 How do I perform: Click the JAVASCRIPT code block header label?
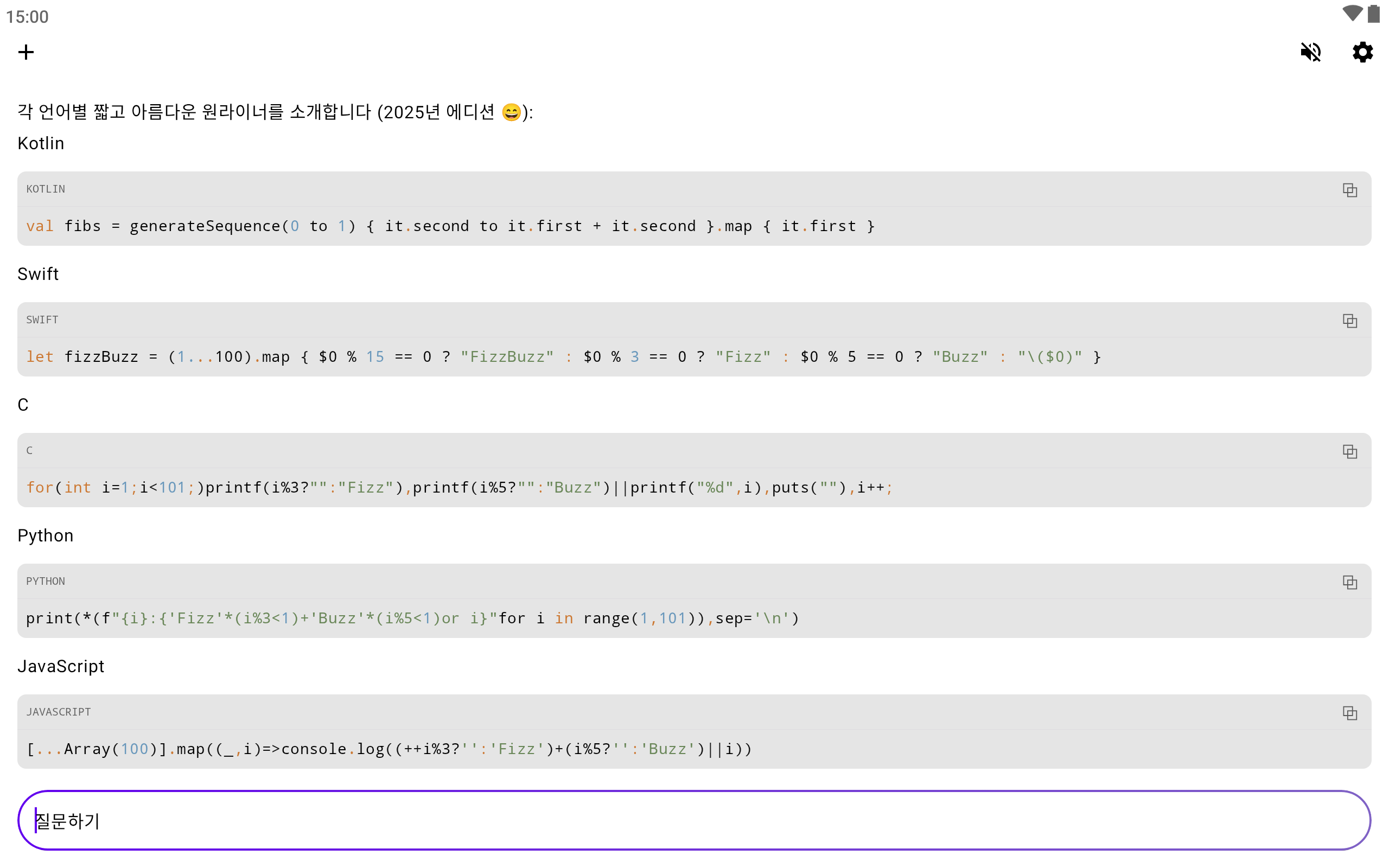pos(59,712)
